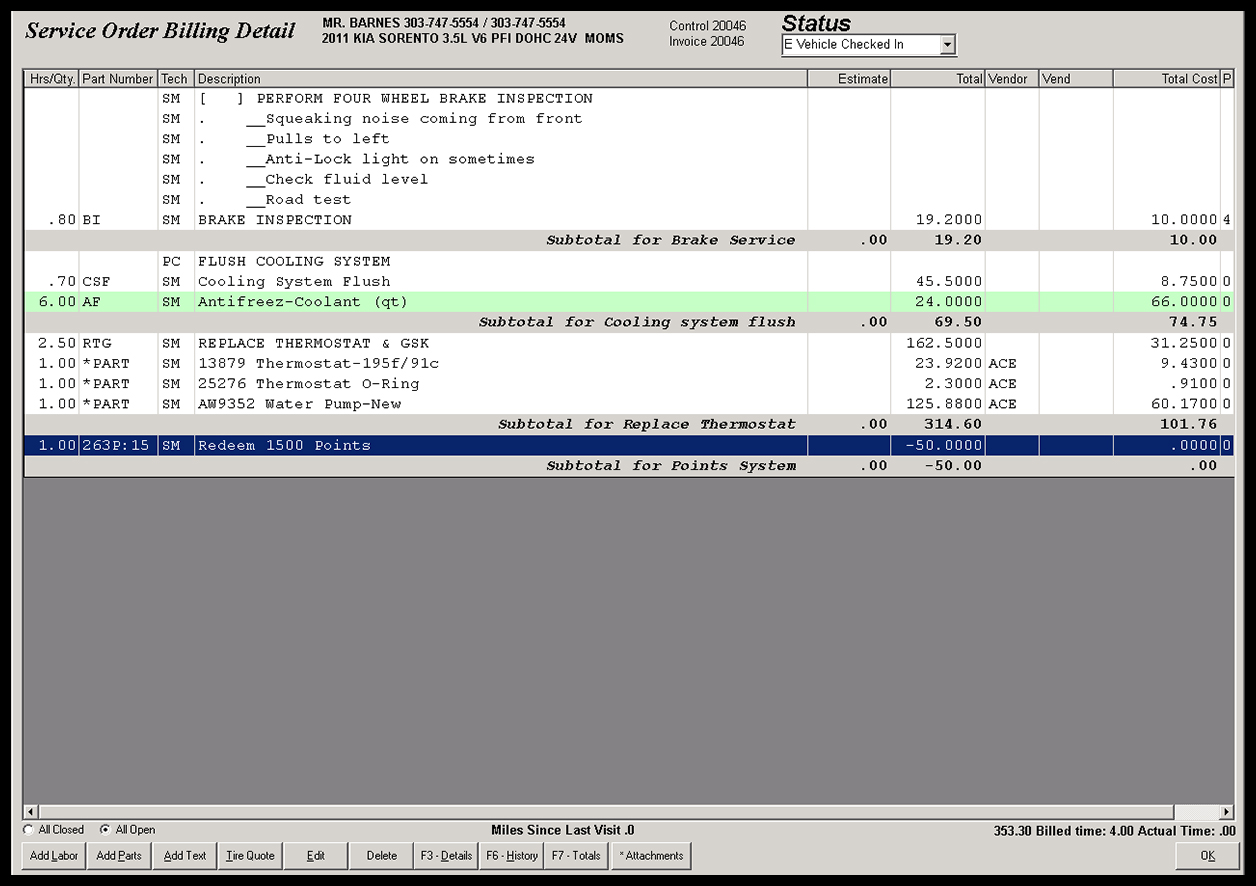Click the Add Parts button

click(x=118, y=855)
